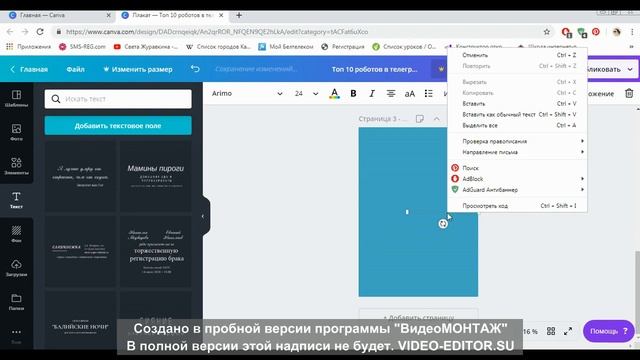
Task: Expand Направление письма submenu
Action: click(518, 152)
